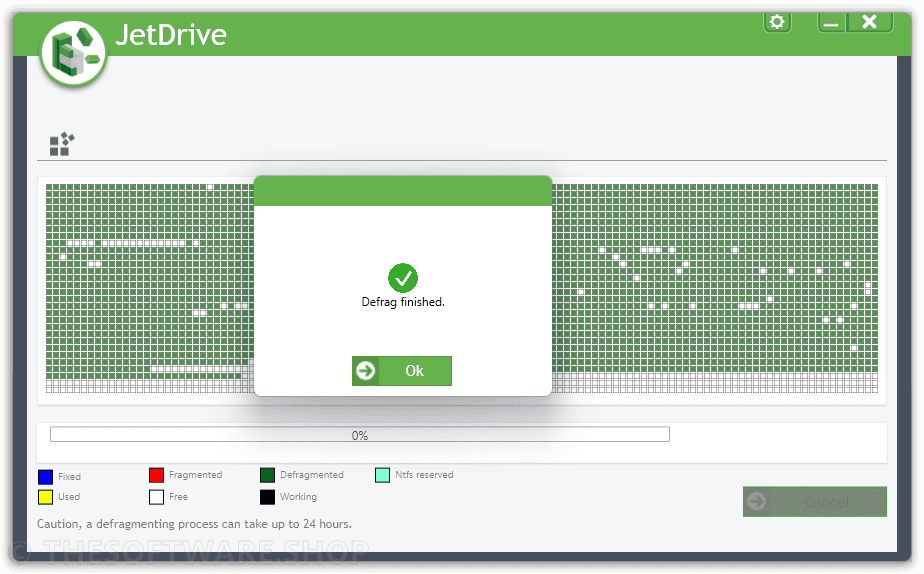Click the 0% progress bar

pos(359,435)
